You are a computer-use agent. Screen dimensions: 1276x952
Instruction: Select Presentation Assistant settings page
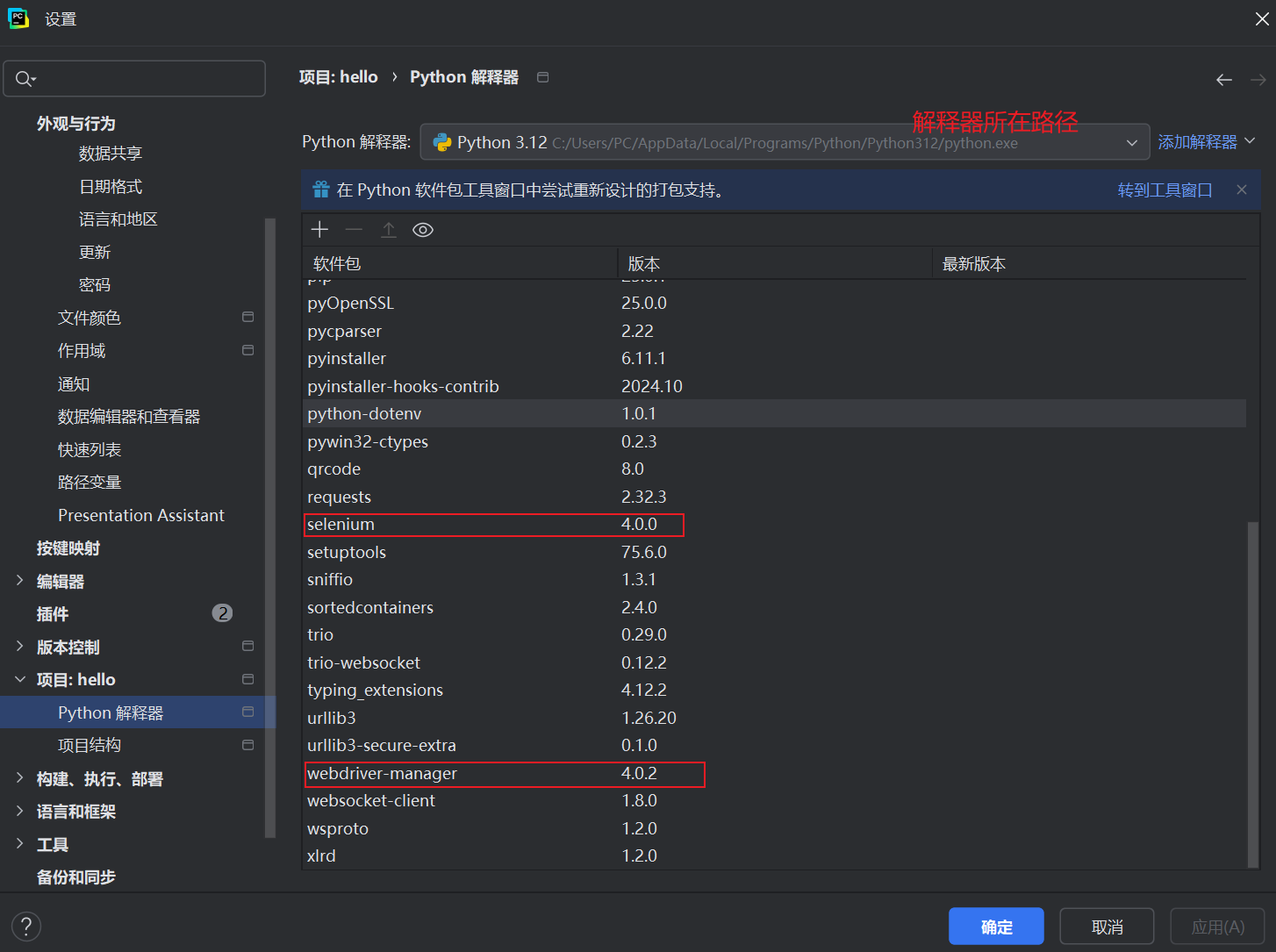tap(141, 515)
